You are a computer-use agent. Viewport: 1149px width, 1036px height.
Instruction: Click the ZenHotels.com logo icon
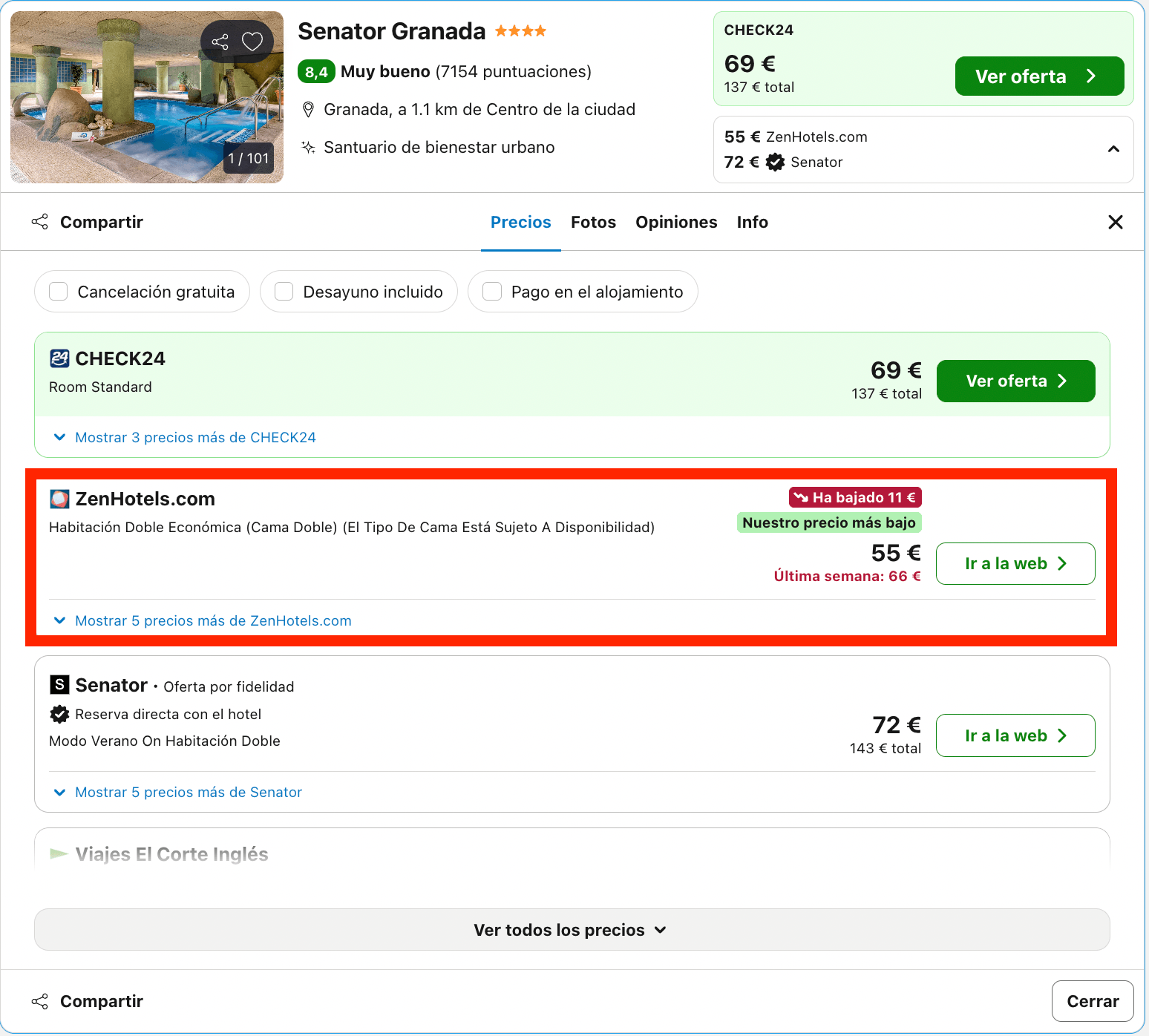coord(59,499)
